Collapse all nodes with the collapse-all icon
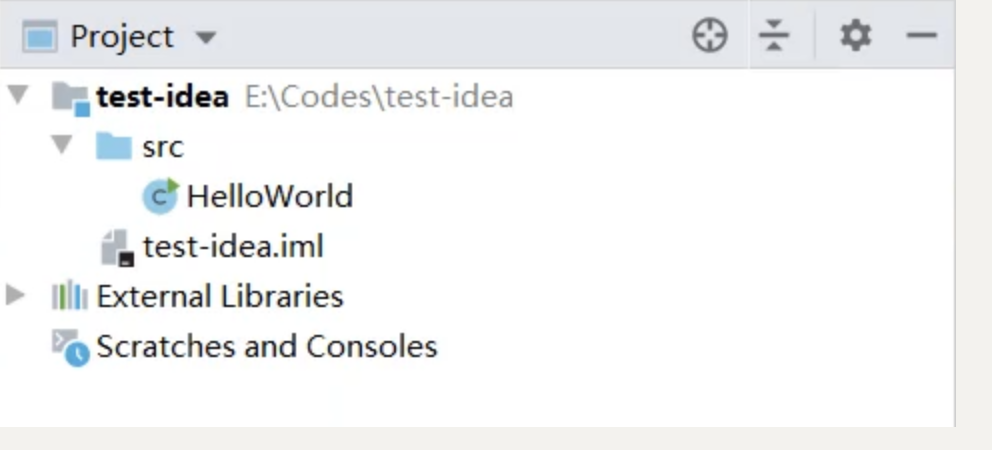Viewport: 992px width, 450px height. click(x=774, y=35)
